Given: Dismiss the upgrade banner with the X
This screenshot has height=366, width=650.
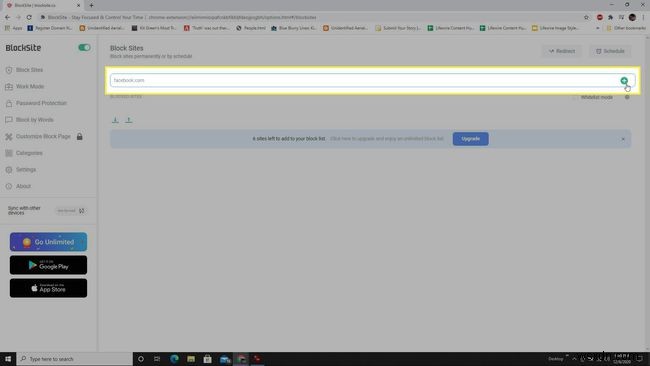Looking at the screenshot, I should click(623, 139).
